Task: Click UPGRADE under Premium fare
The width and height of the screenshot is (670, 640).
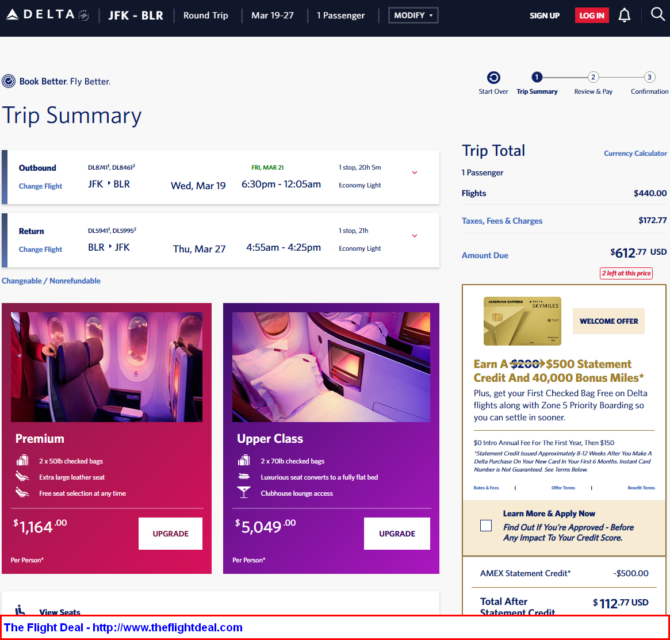Action: [170, 534]
